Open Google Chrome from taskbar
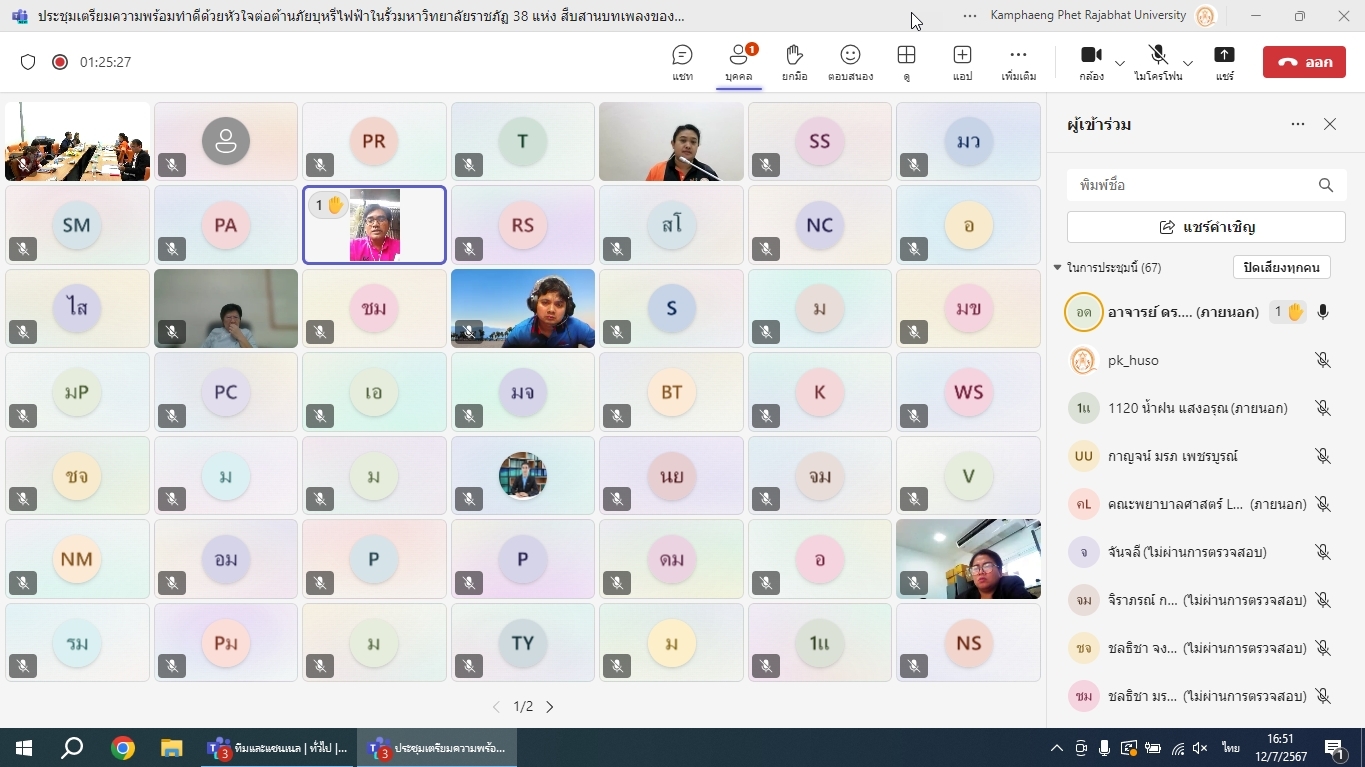 [x=123, y=748]
